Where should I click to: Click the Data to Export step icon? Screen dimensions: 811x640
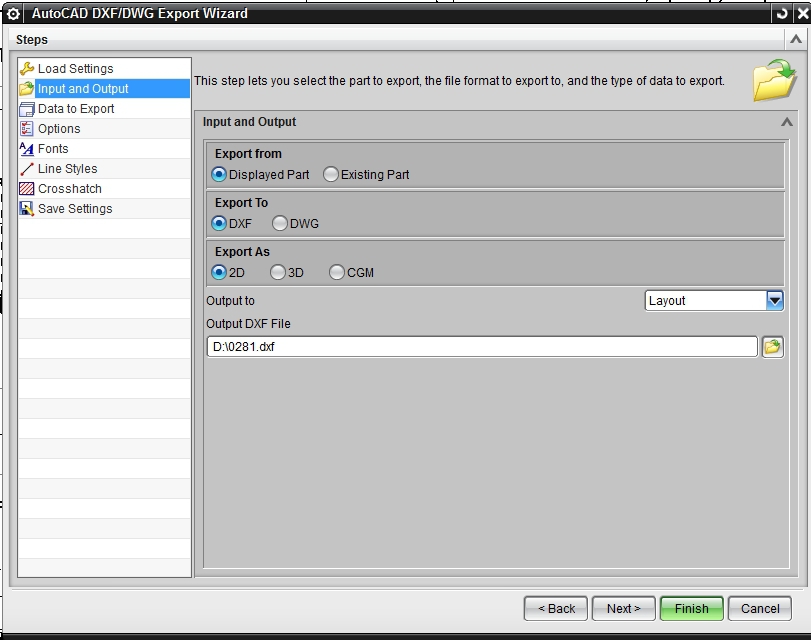pos(26,109)
